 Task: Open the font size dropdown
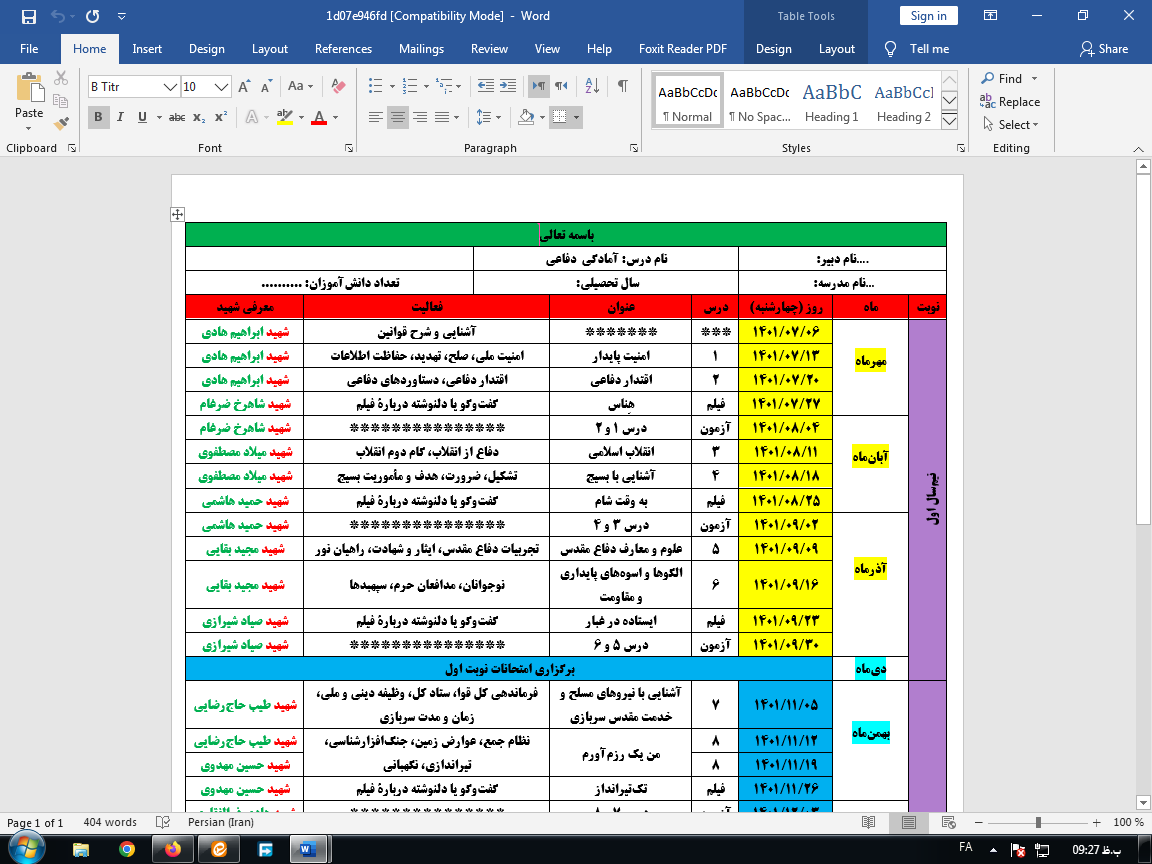point(222,87)
